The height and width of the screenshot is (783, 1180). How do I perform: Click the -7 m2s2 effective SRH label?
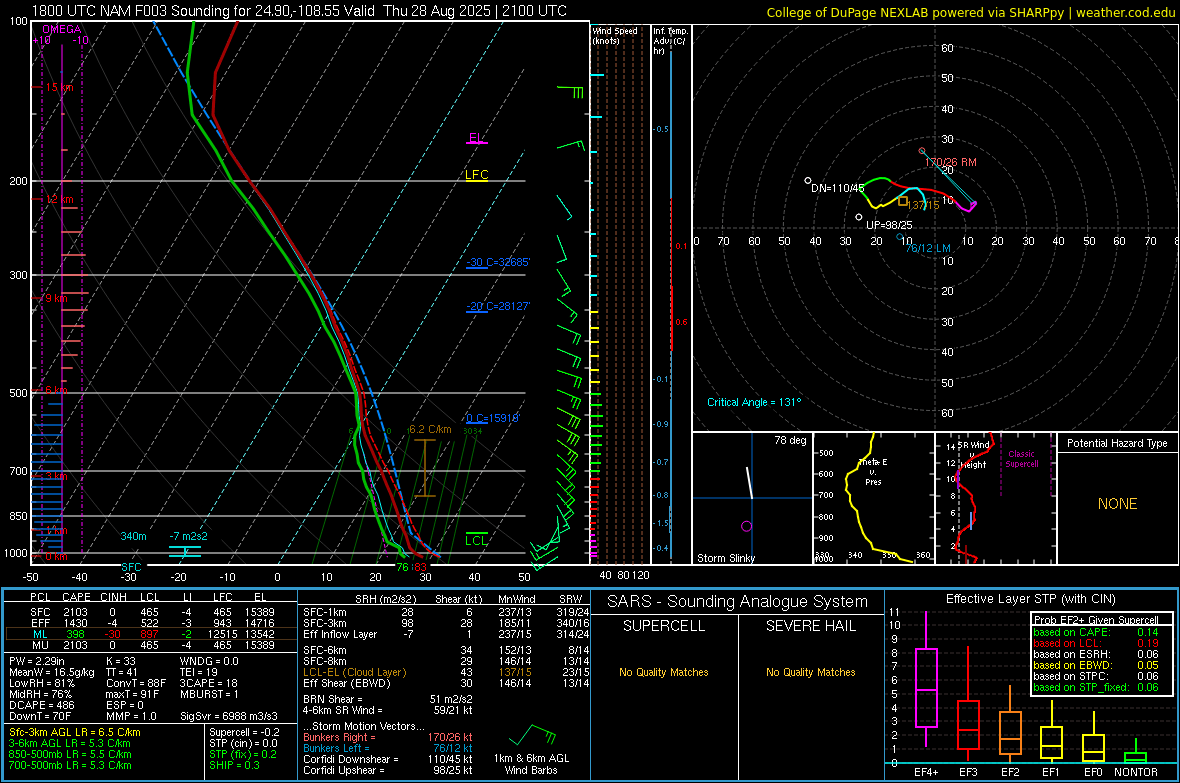(188, 536)
